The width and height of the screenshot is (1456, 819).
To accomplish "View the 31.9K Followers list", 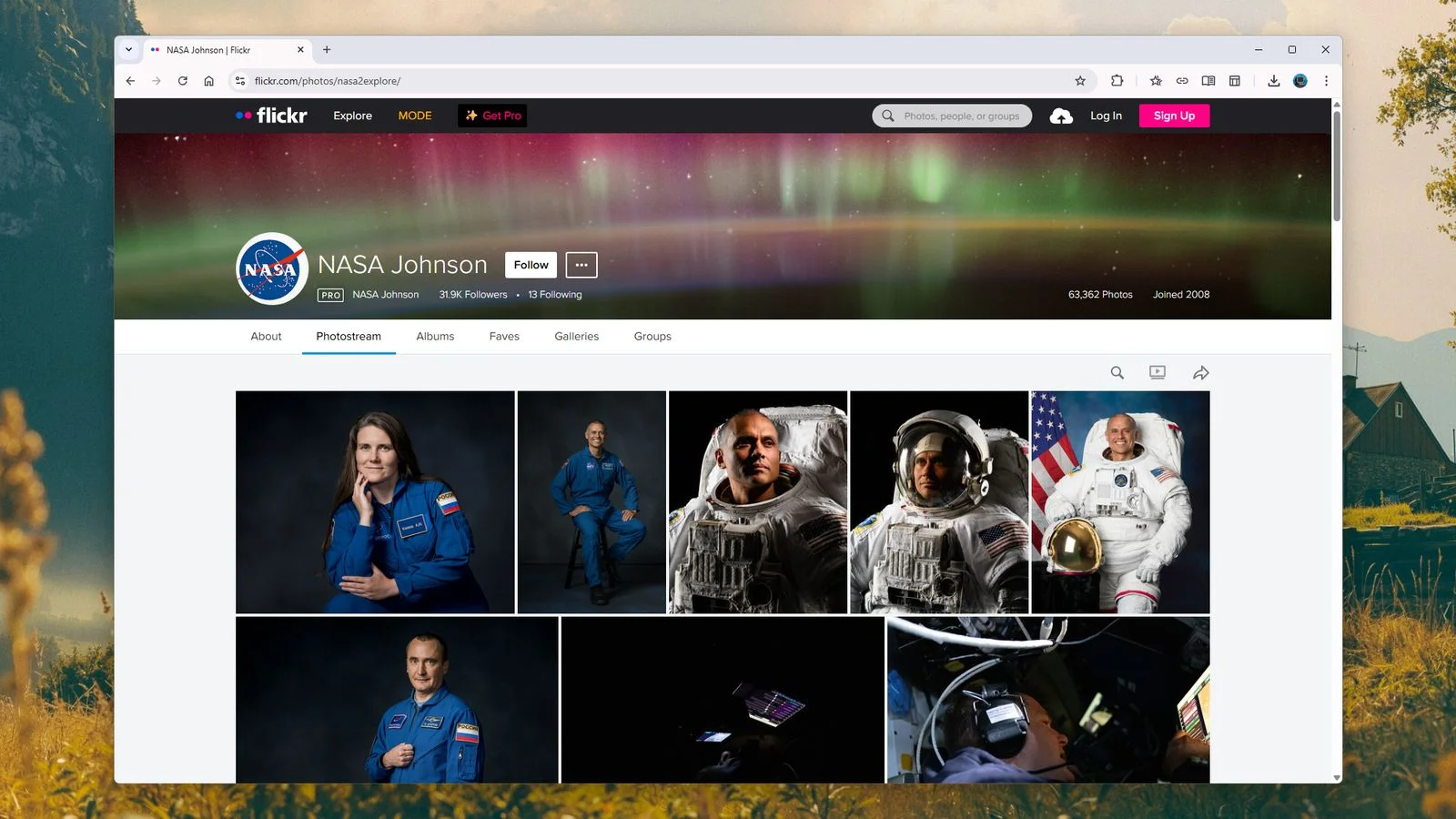I will [473, 295].
